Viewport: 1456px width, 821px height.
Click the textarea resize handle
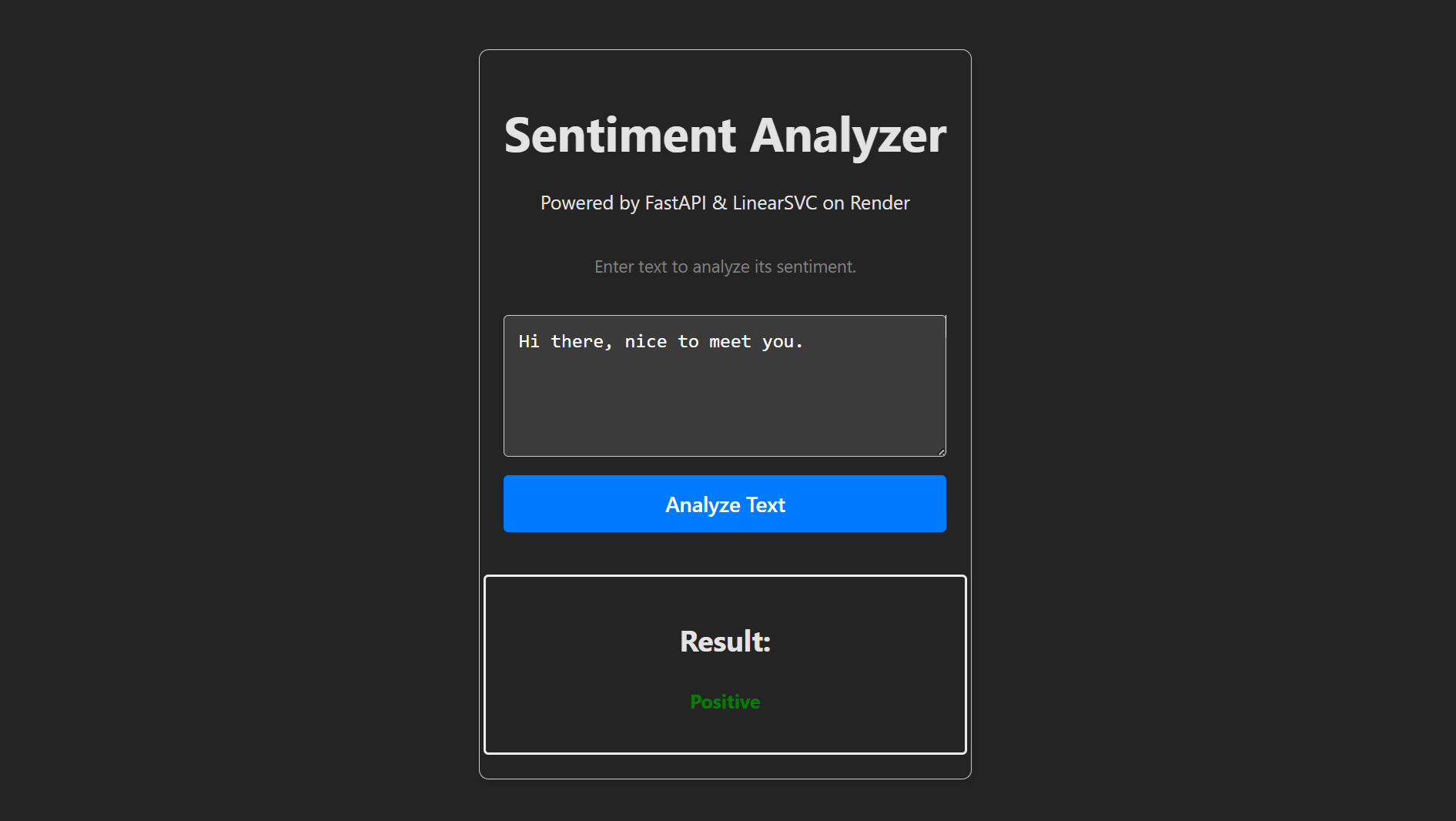click(x=941, y=452)
